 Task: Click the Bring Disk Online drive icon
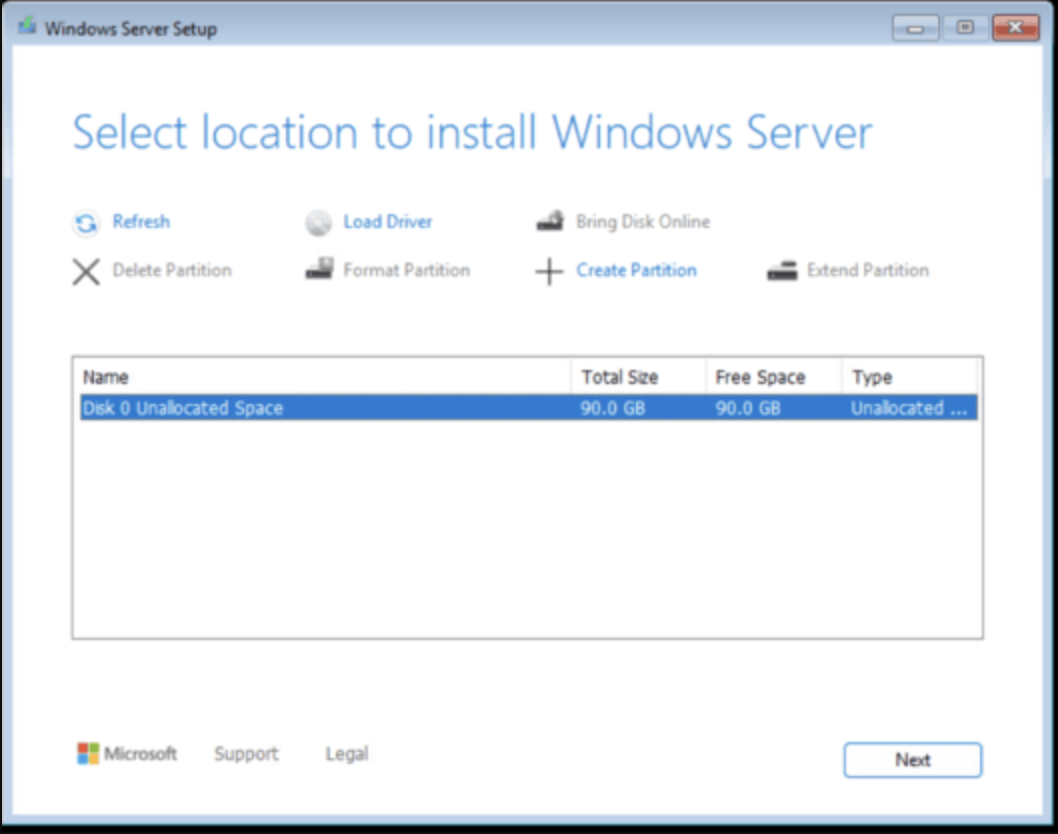coord(550,221)
